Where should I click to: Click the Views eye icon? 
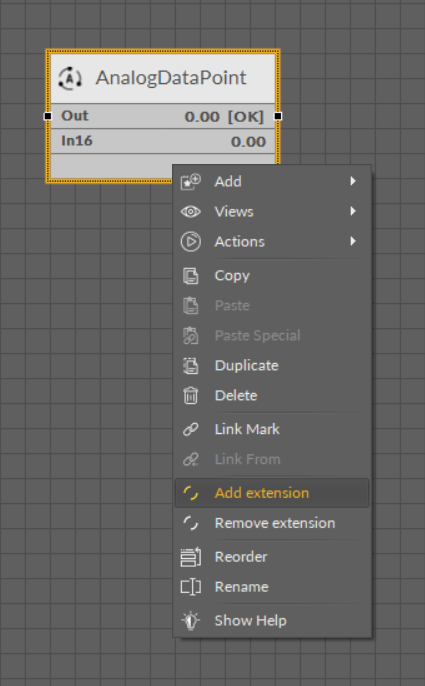pos(190,212)
